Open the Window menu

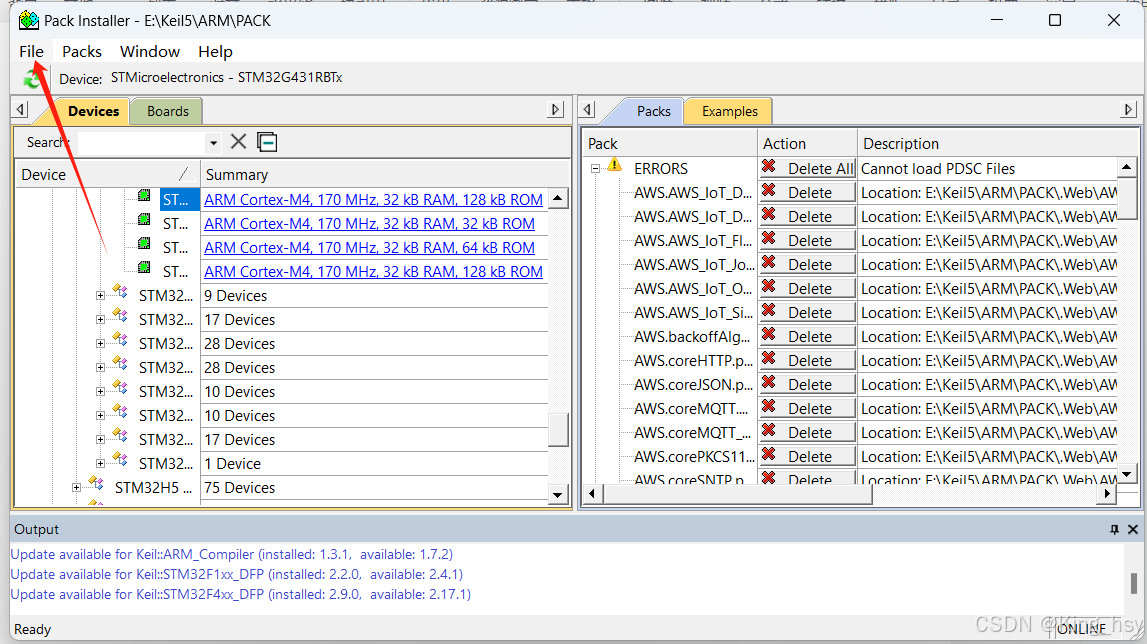(150, 51)
